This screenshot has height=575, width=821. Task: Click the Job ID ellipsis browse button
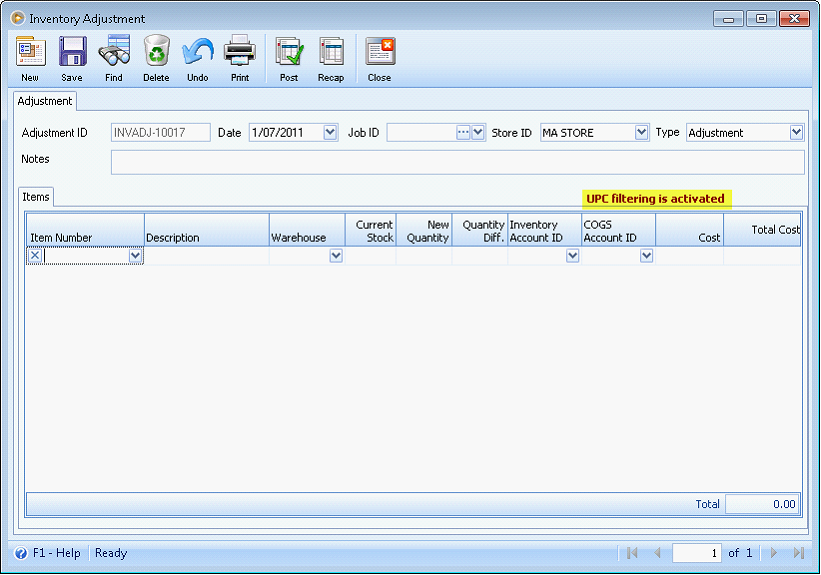[x=463, y=132]
